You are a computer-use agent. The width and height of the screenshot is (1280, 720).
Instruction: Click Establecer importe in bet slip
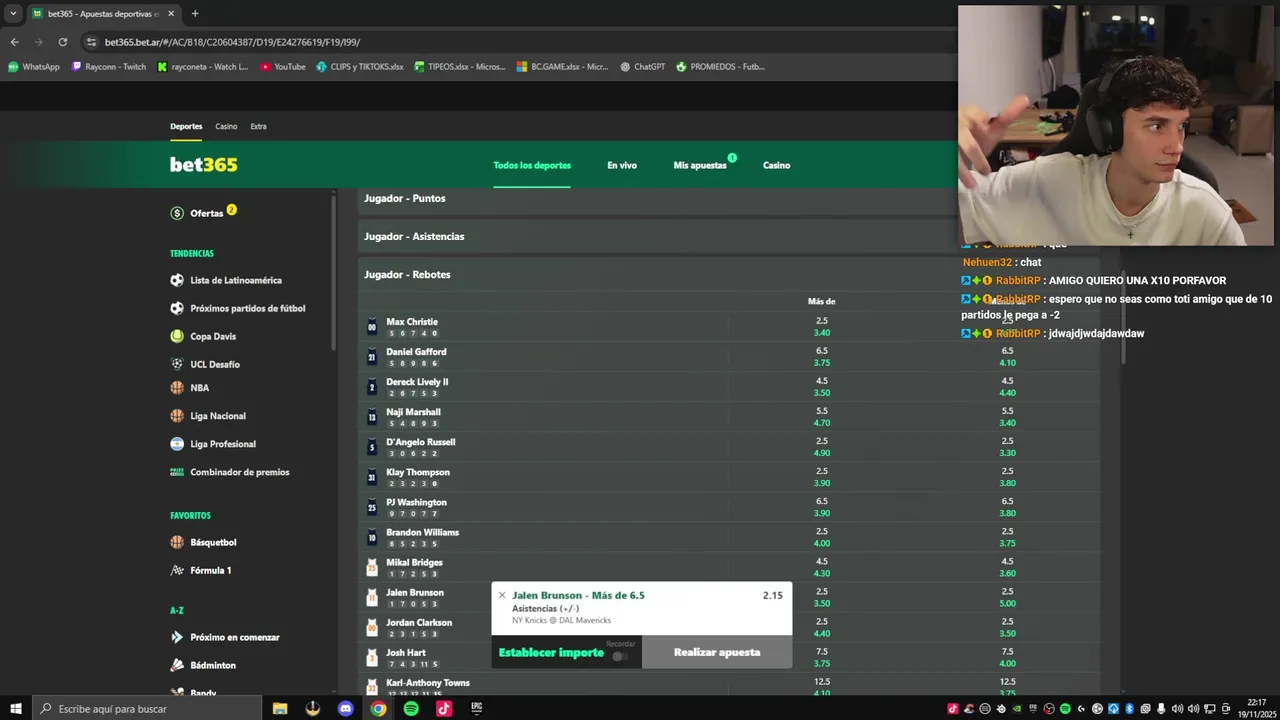point(551,653)
